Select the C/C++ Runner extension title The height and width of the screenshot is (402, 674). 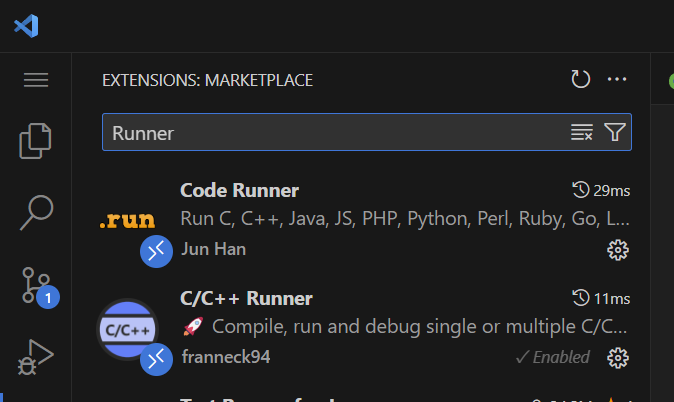[x=246, y=298]
